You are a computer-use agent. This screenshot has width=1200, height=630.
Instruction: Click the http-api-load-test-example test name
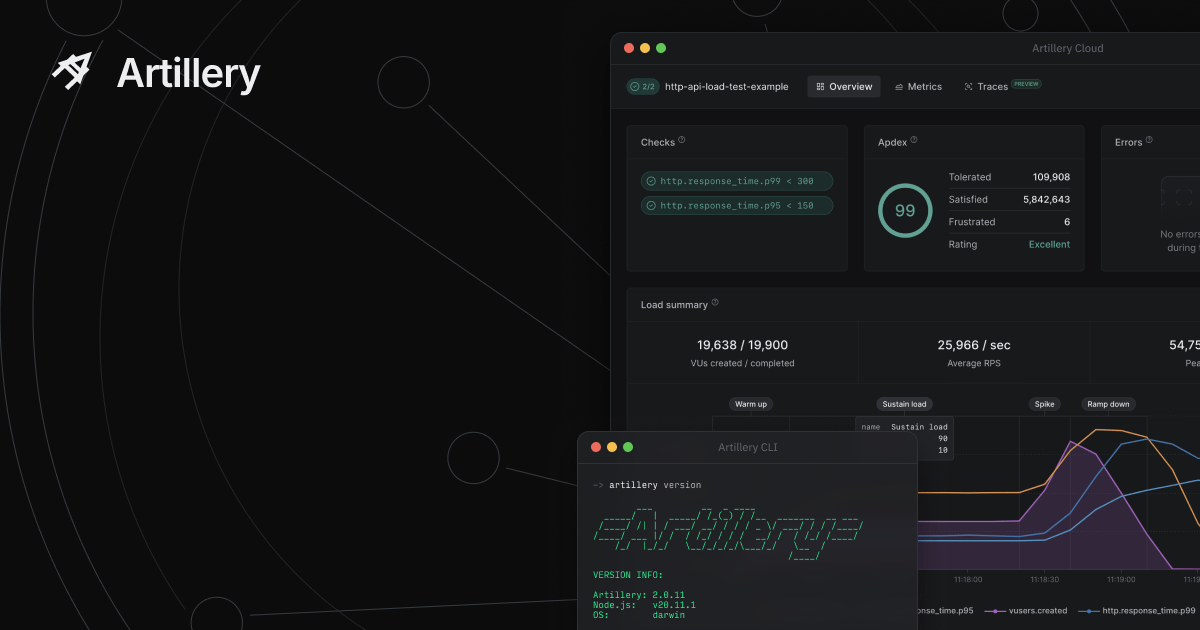point(726,87)
